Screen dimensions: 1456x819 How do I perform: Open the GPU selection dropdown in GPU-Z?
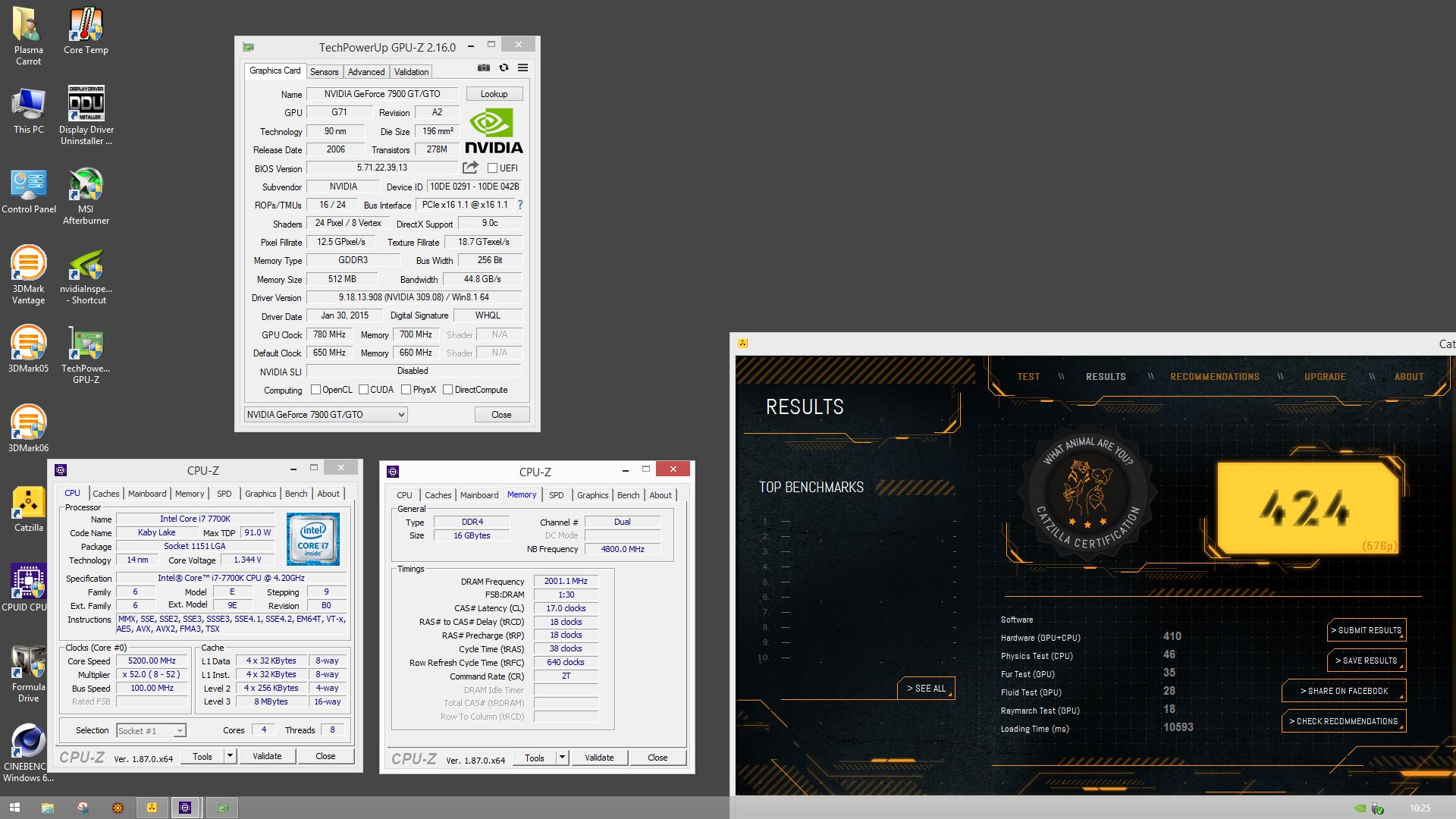(325, 415)
